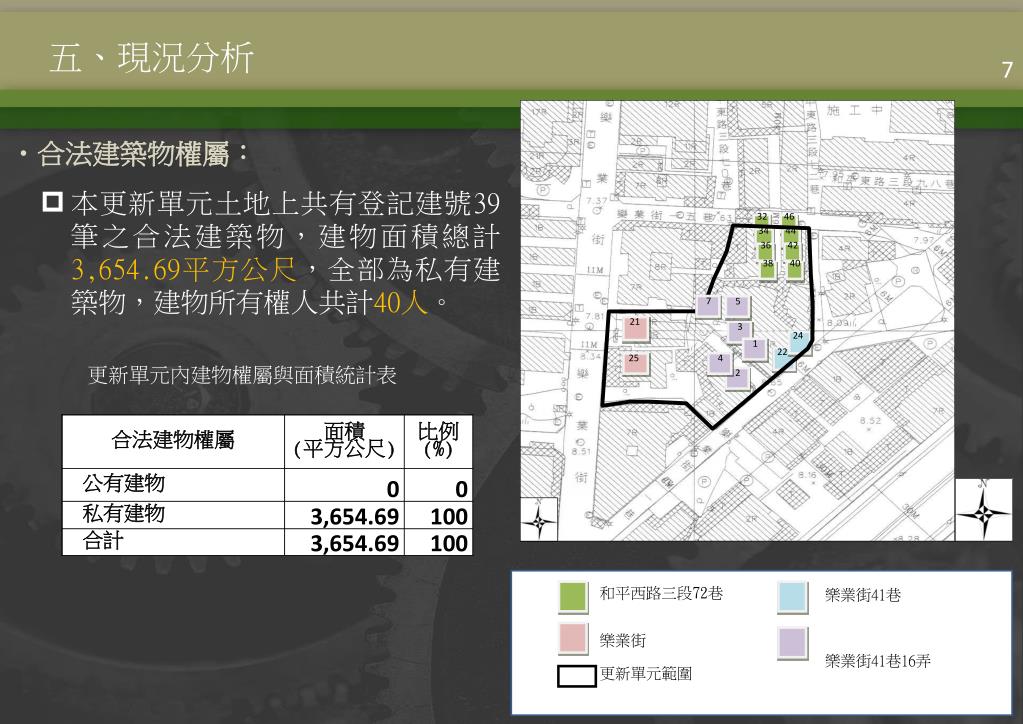Click the table header 合法建物權屬
The height and width of the screenshot is (724, 1023).
click(x=173, y=440)
